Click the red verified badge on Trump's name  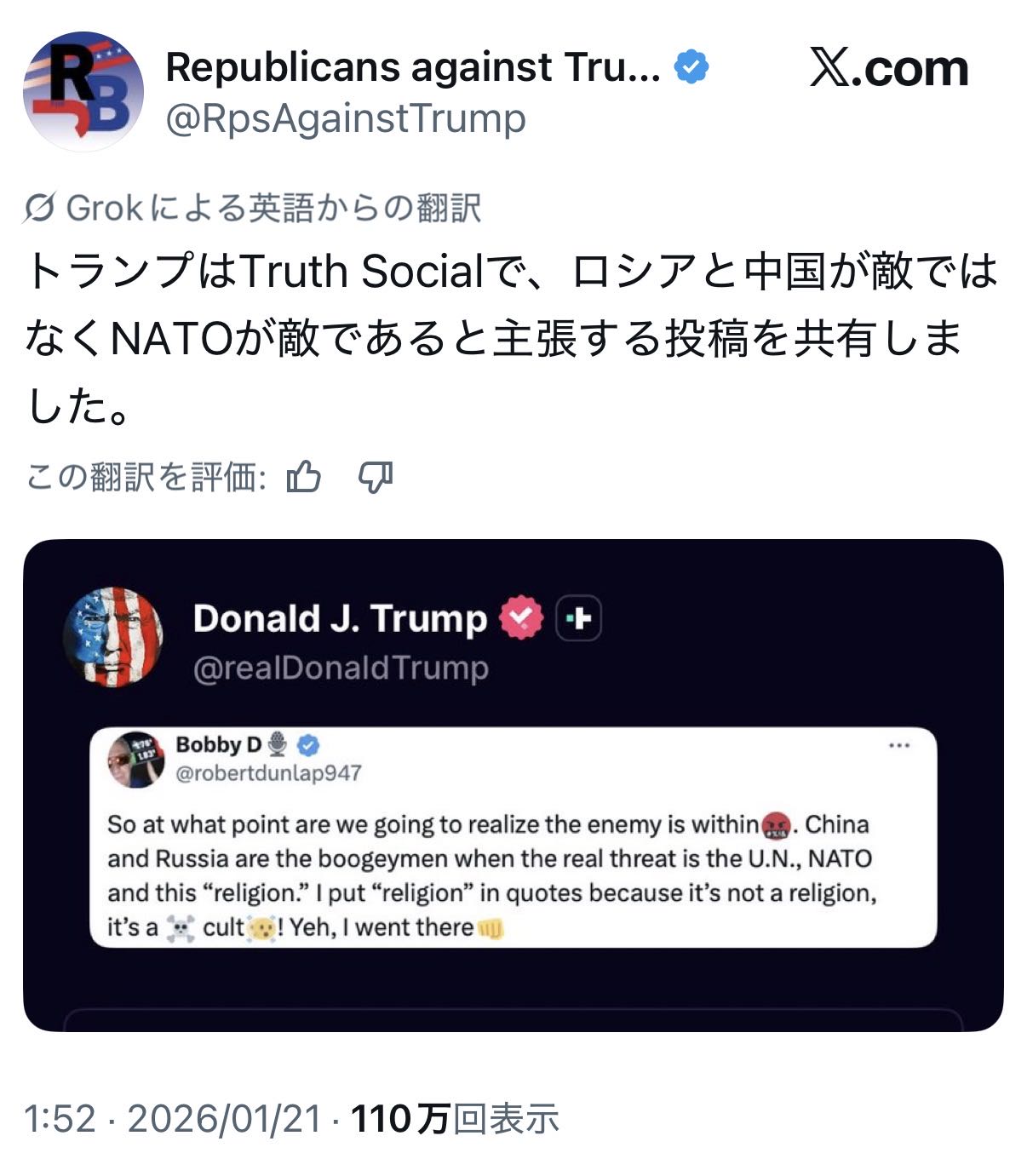pyautogui.click(x=521, y=617)
